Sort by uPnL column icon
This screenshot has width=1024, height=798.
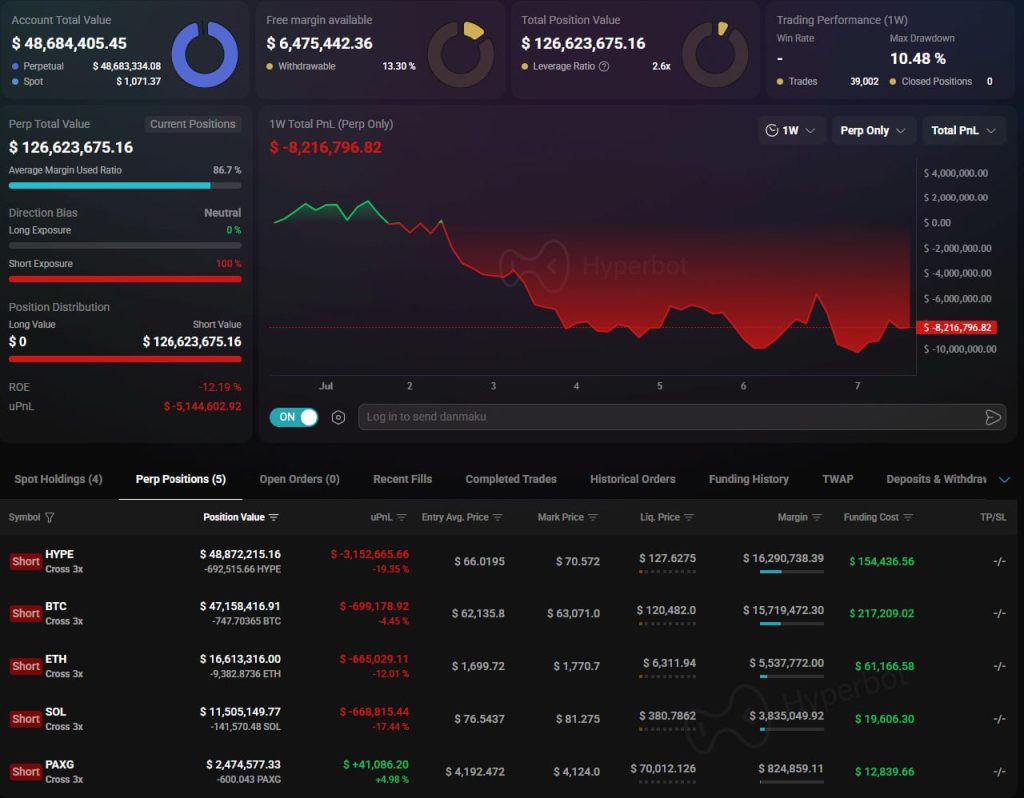(402, 517)
